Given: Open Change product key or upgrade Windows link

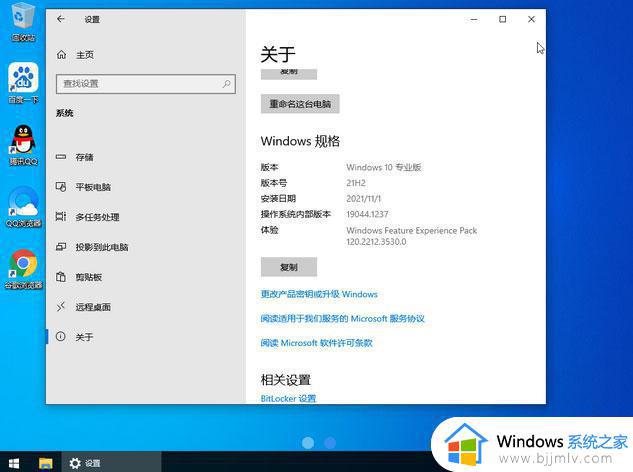Looking at the screenshot, I should click(x=319, y=294).
